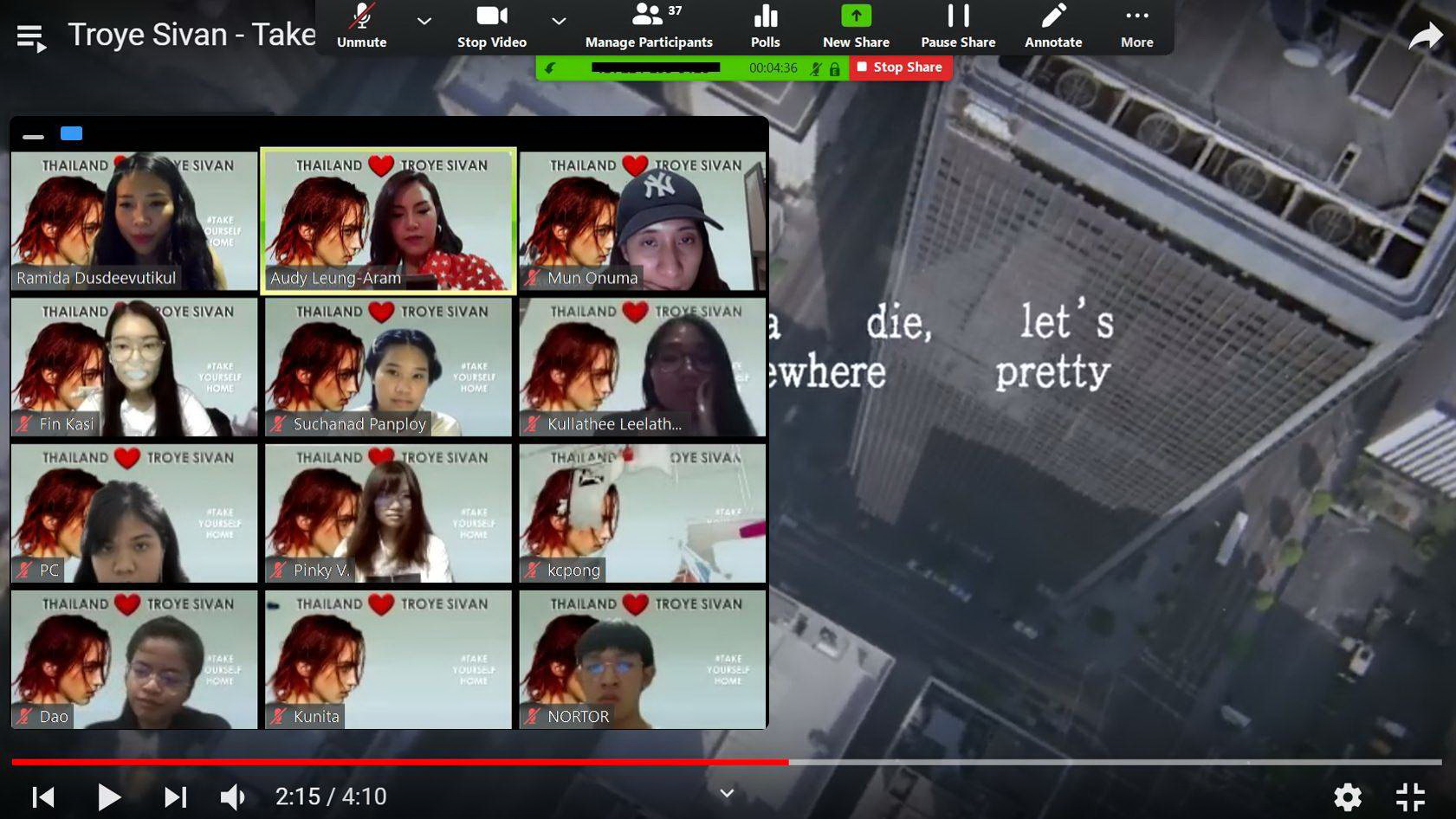Switch gallery view with blue grid icon
Image resolution: width=1456 pixels, height=819 pixels.
71,133
